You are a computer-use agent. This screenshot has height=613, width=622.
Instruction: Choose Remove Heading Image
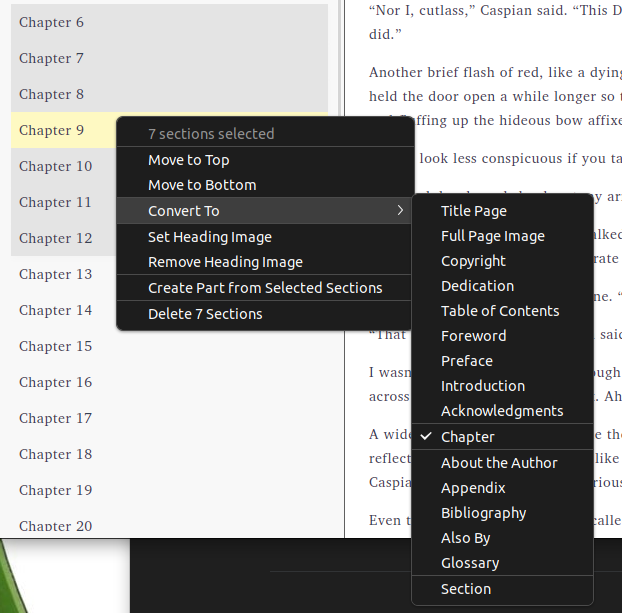coord(265,262)
